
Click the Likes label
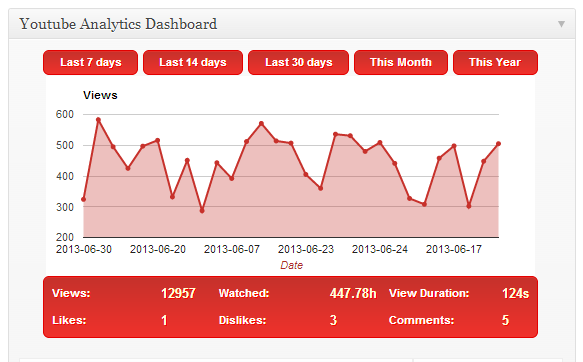pos(69,320)
